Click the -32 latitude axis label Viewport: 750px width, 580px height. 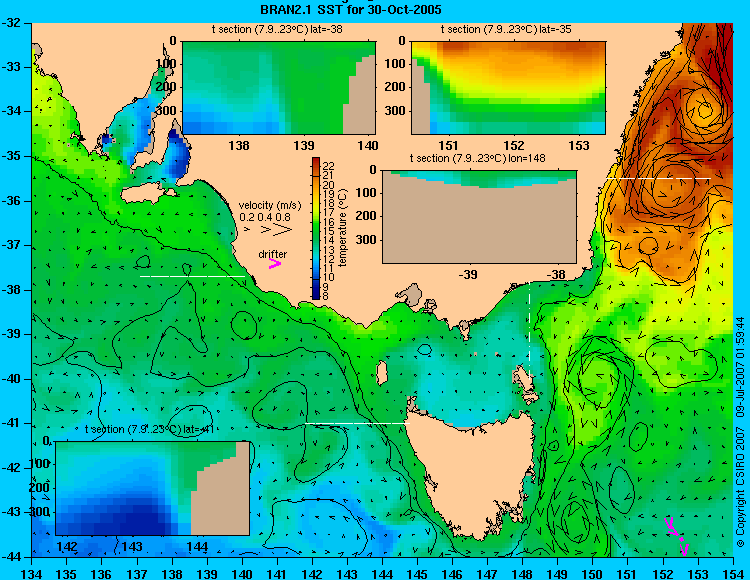tap(10, 22)
